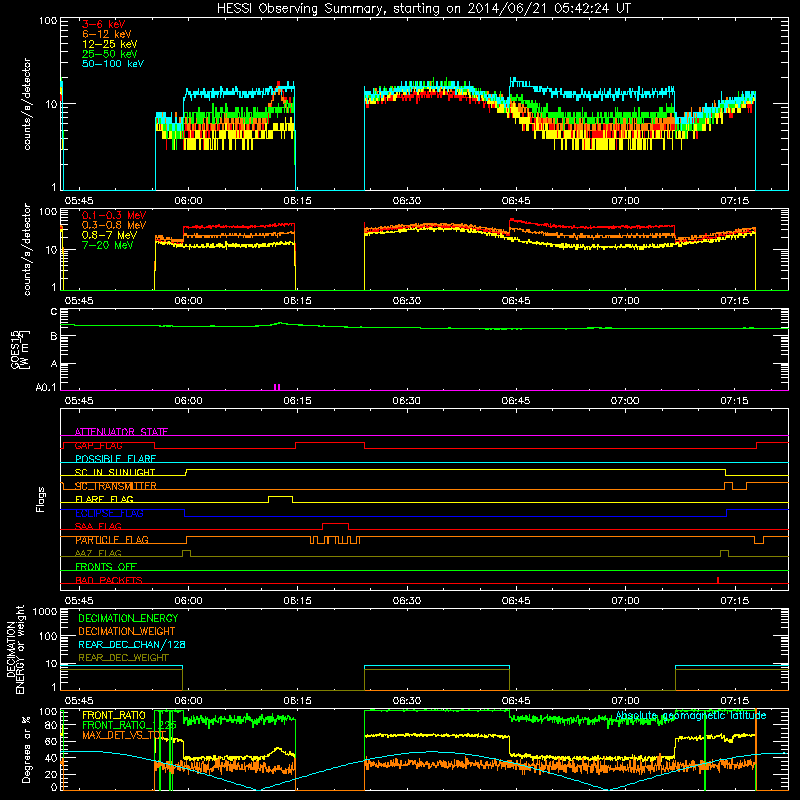Click the 0.3-0.8 MeV legend entry
The width and height of the screenshot is (800, 800).
(x=114, y=225)
